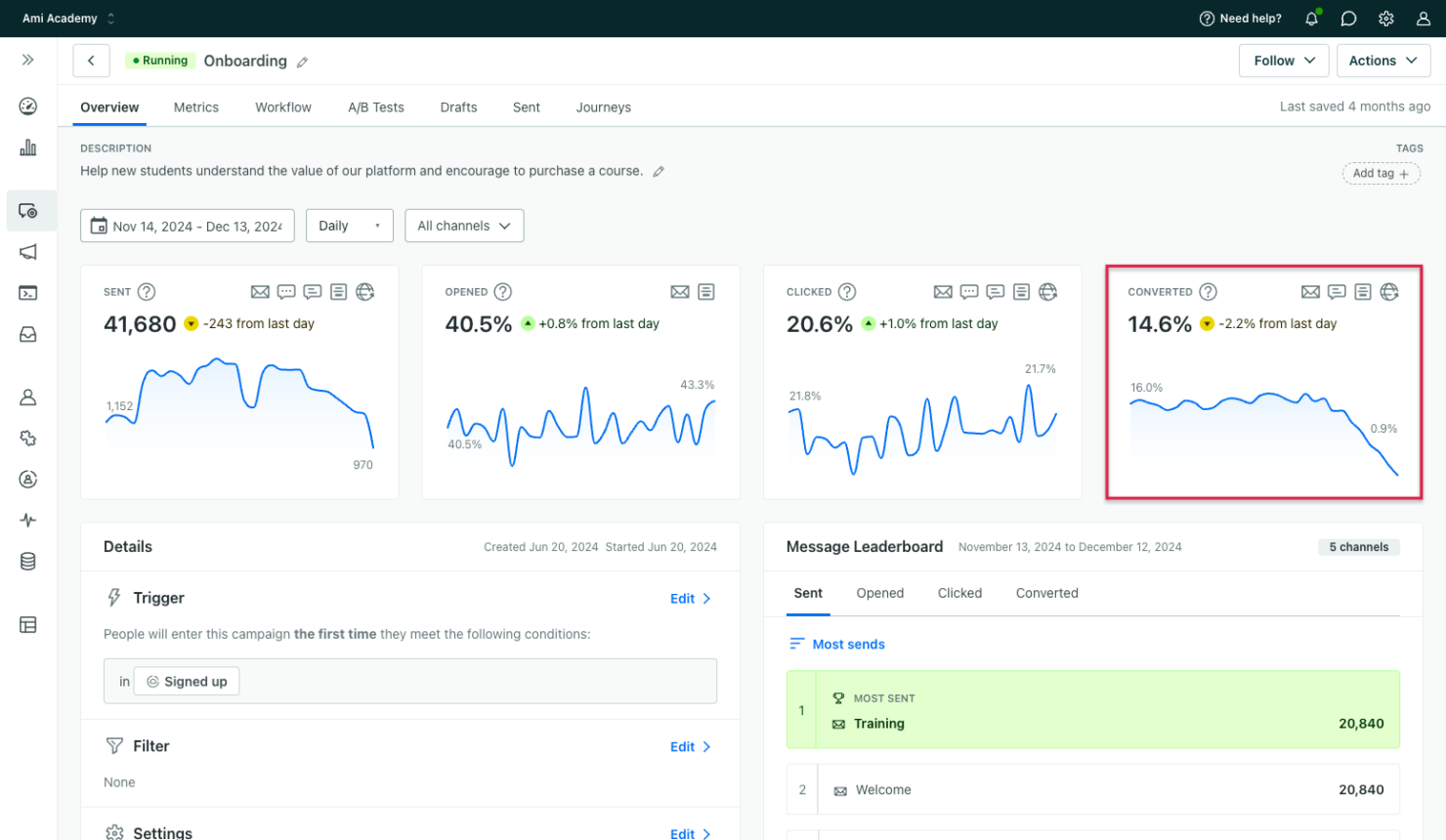1446x840 pixels.
Task: Click the web globe icon in Clicked card
Action: (1047, 292)
